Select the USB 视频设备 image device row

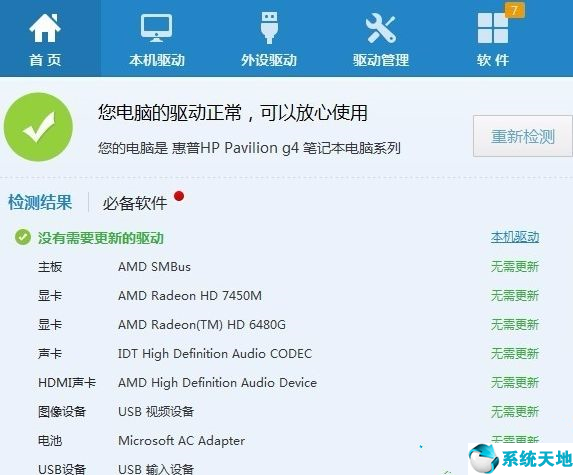(x=288, y=412)
